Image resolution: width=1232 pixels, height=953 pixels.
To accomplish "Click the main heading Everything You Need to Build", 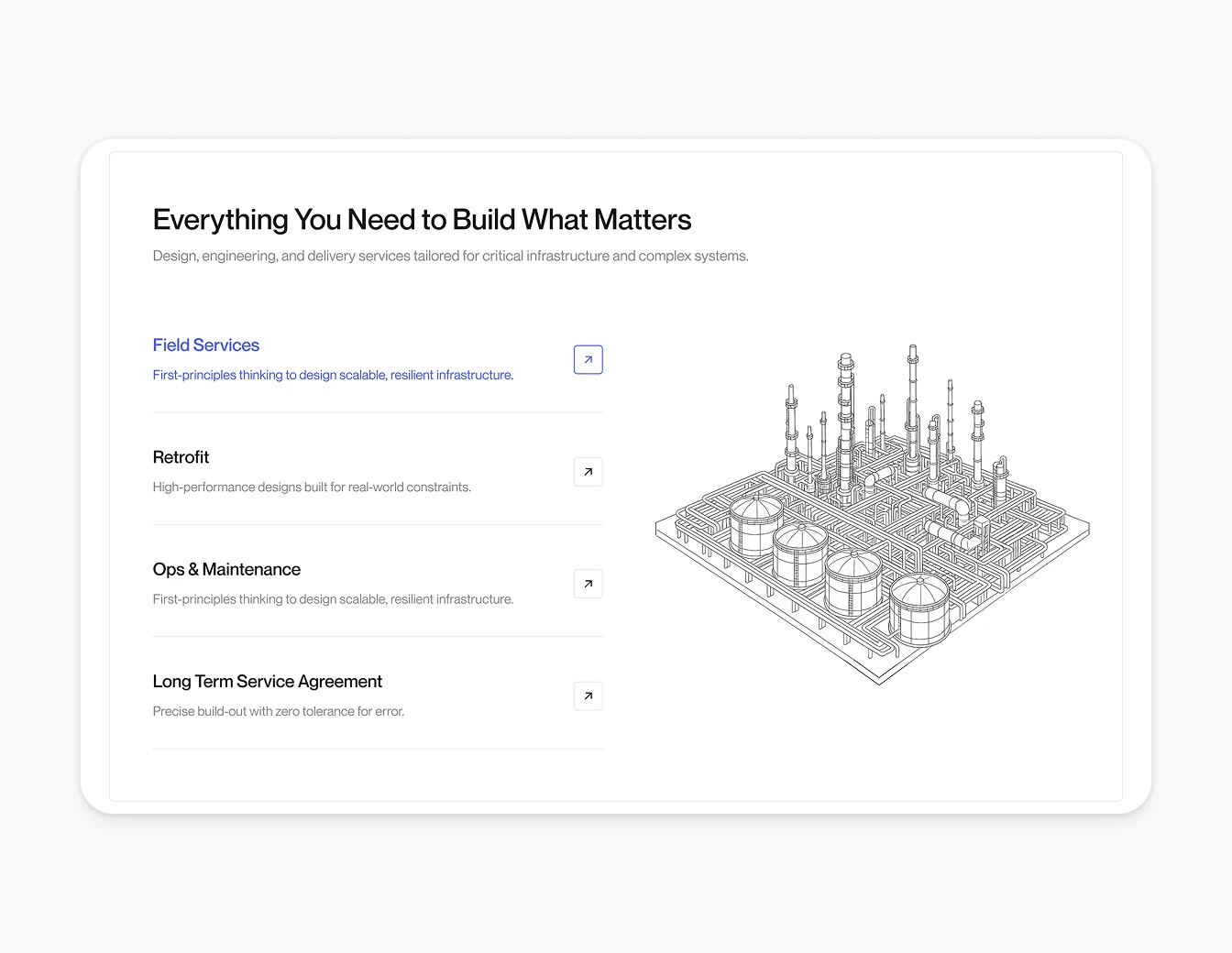I will (422, 219).
